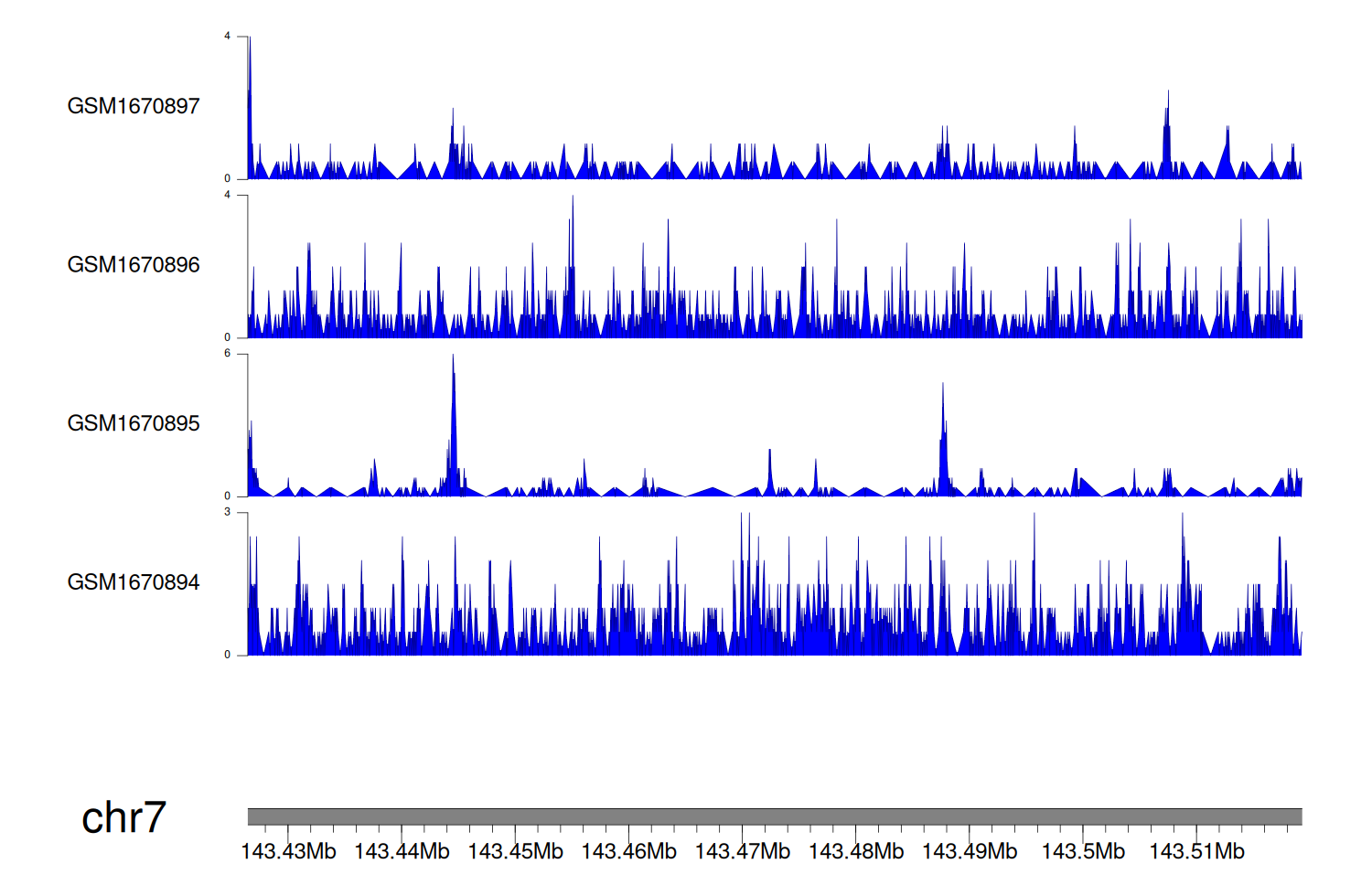Click the y-axis maximum label 6

click(x=228, y=354)
